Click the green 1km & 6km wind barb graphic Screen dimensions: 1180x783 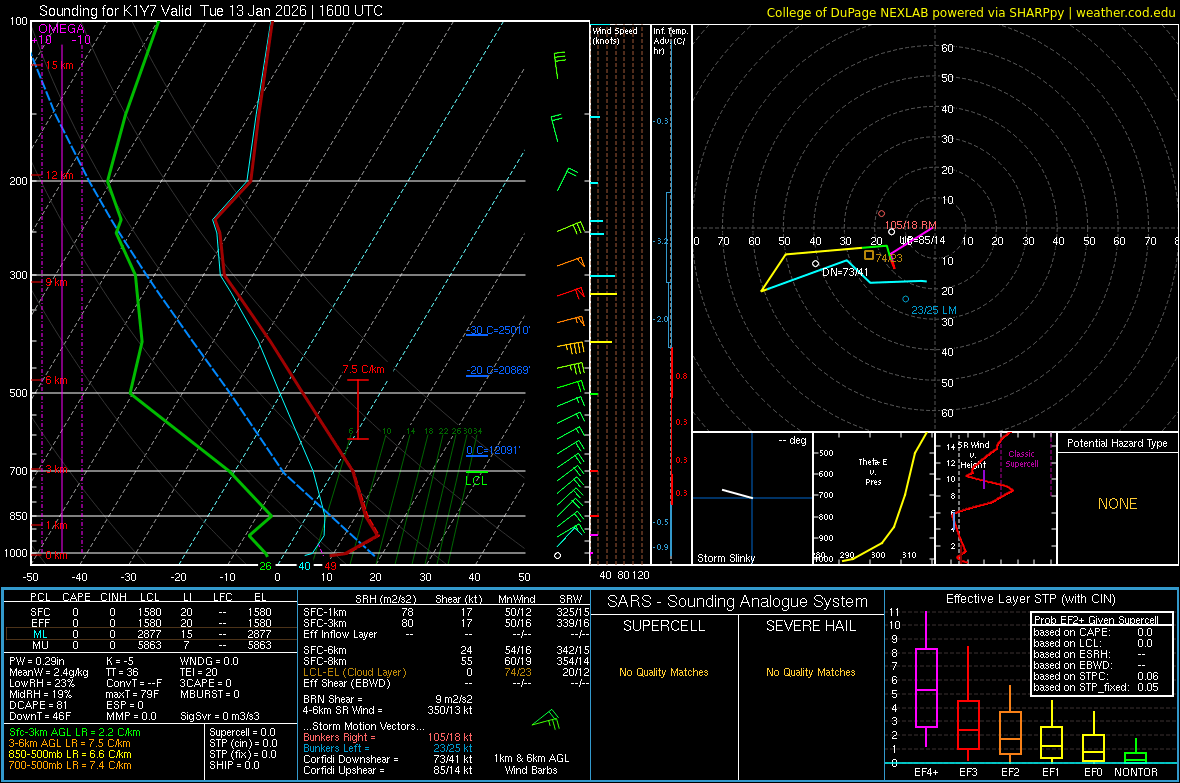click(547, 720)
